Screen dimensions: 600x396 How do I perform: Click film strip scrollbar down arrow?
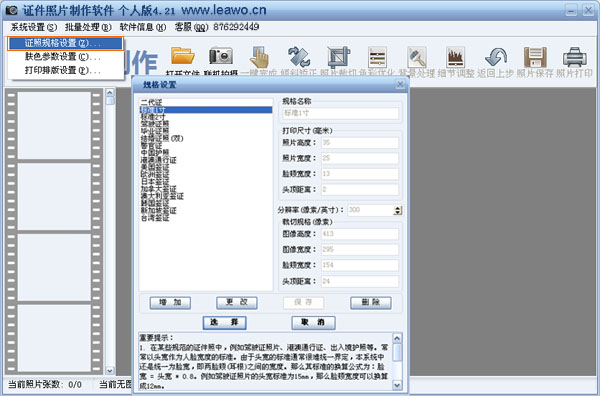pos(110,370)
